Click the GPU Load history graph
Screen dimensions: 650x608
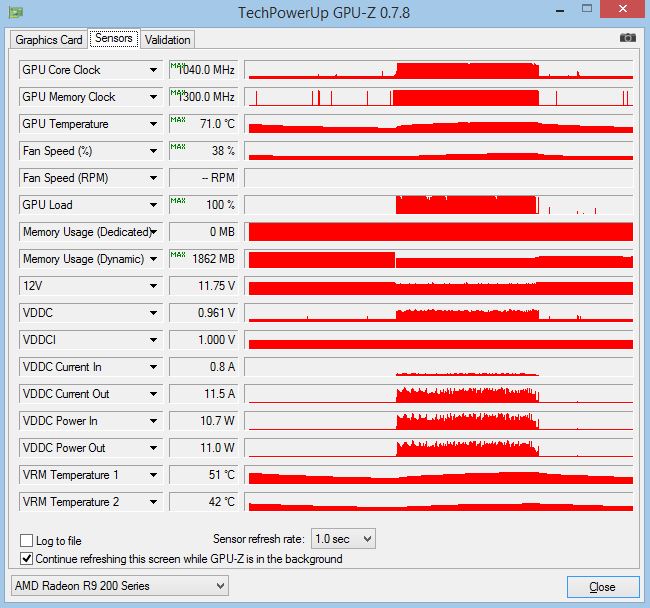(x=439, y=205)
